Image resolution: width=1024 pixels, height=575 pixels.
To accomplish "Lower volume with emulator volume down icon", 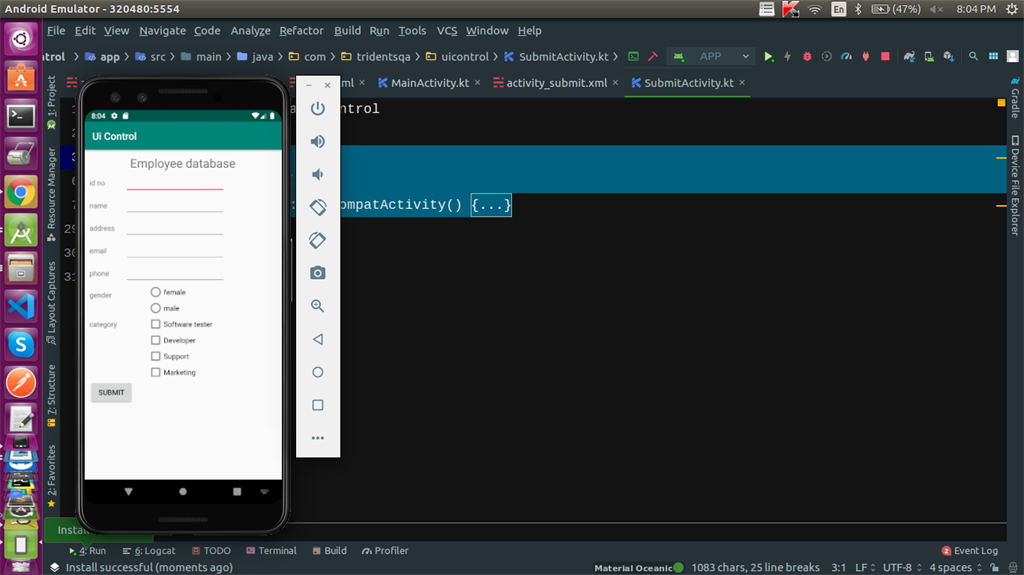I will tap(317, 174).
